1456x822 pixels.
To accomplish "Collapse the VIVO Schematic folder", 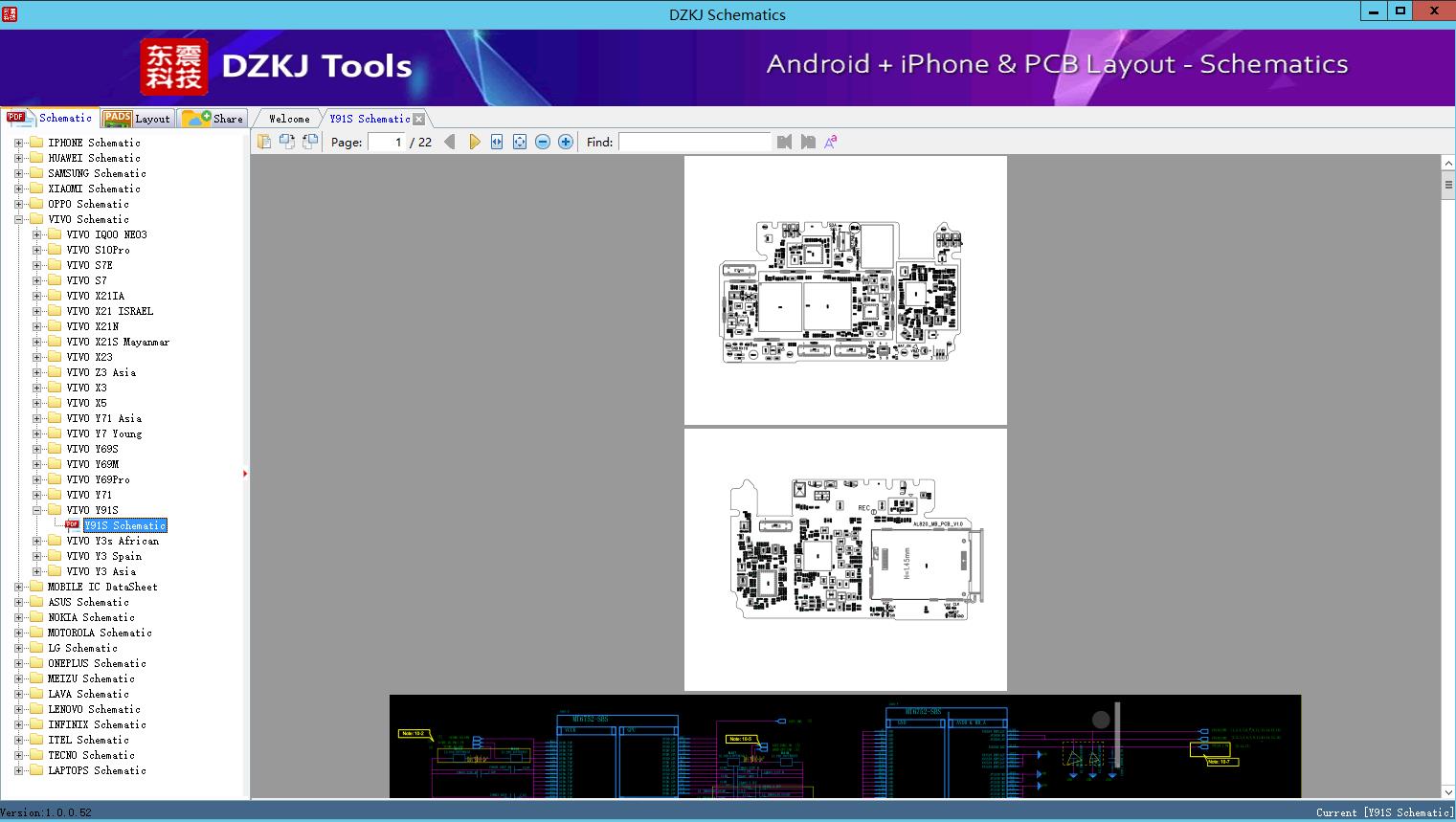I will (18, 219).
